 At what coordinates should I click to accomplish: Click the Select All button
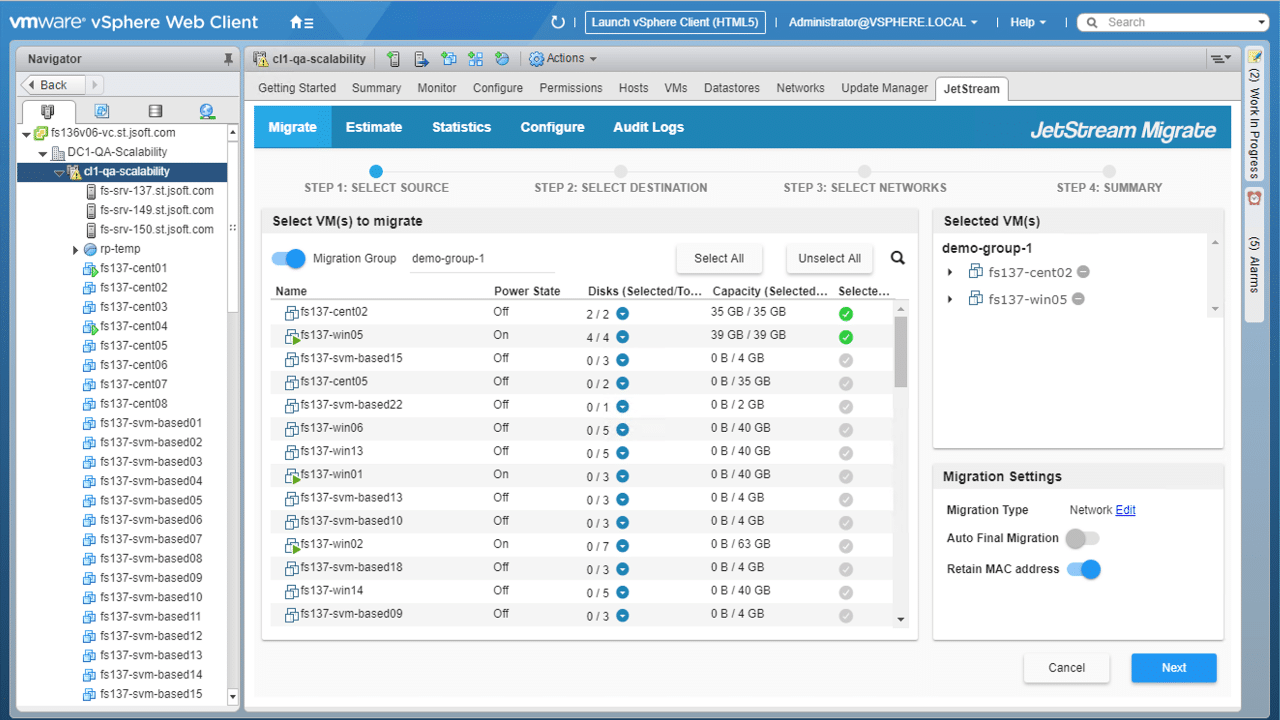click(719, 258)
